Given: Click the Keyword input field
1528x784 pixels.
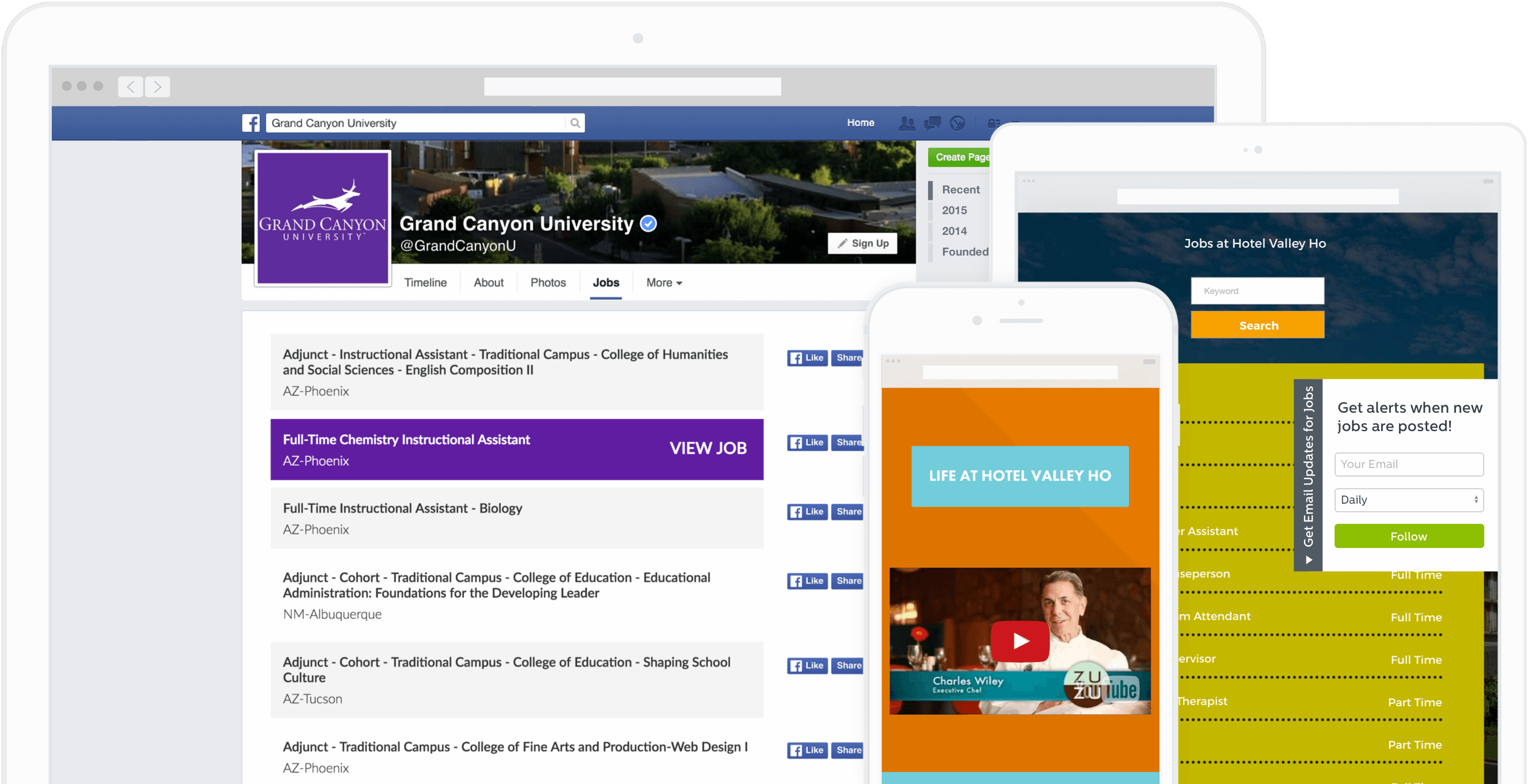Looking at the screenshot, I should pos(1257,291).
